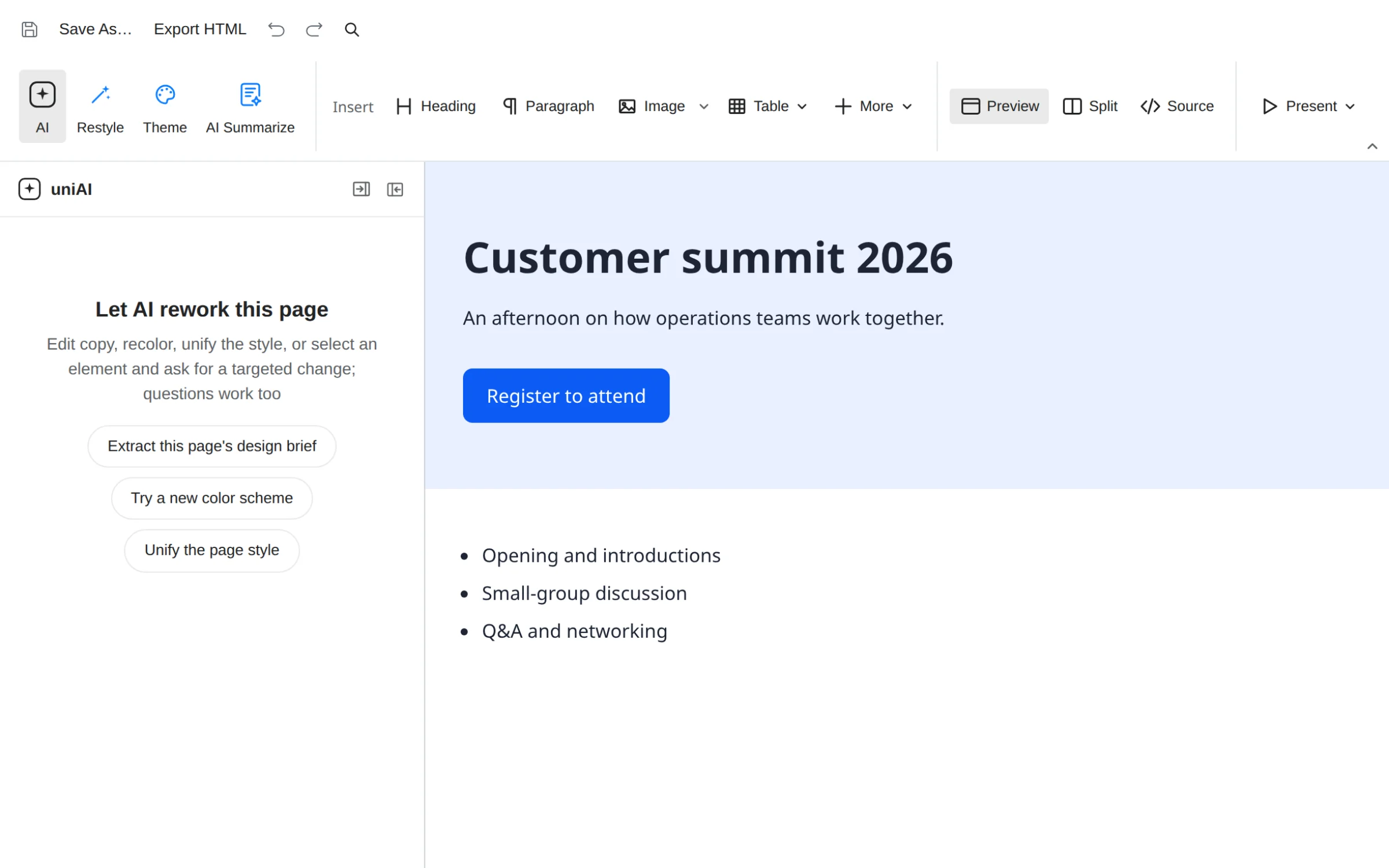The width and height of the screenshot is (1389, 868).
Task: Insert an Image element
Action: click(x=652, y=106)
